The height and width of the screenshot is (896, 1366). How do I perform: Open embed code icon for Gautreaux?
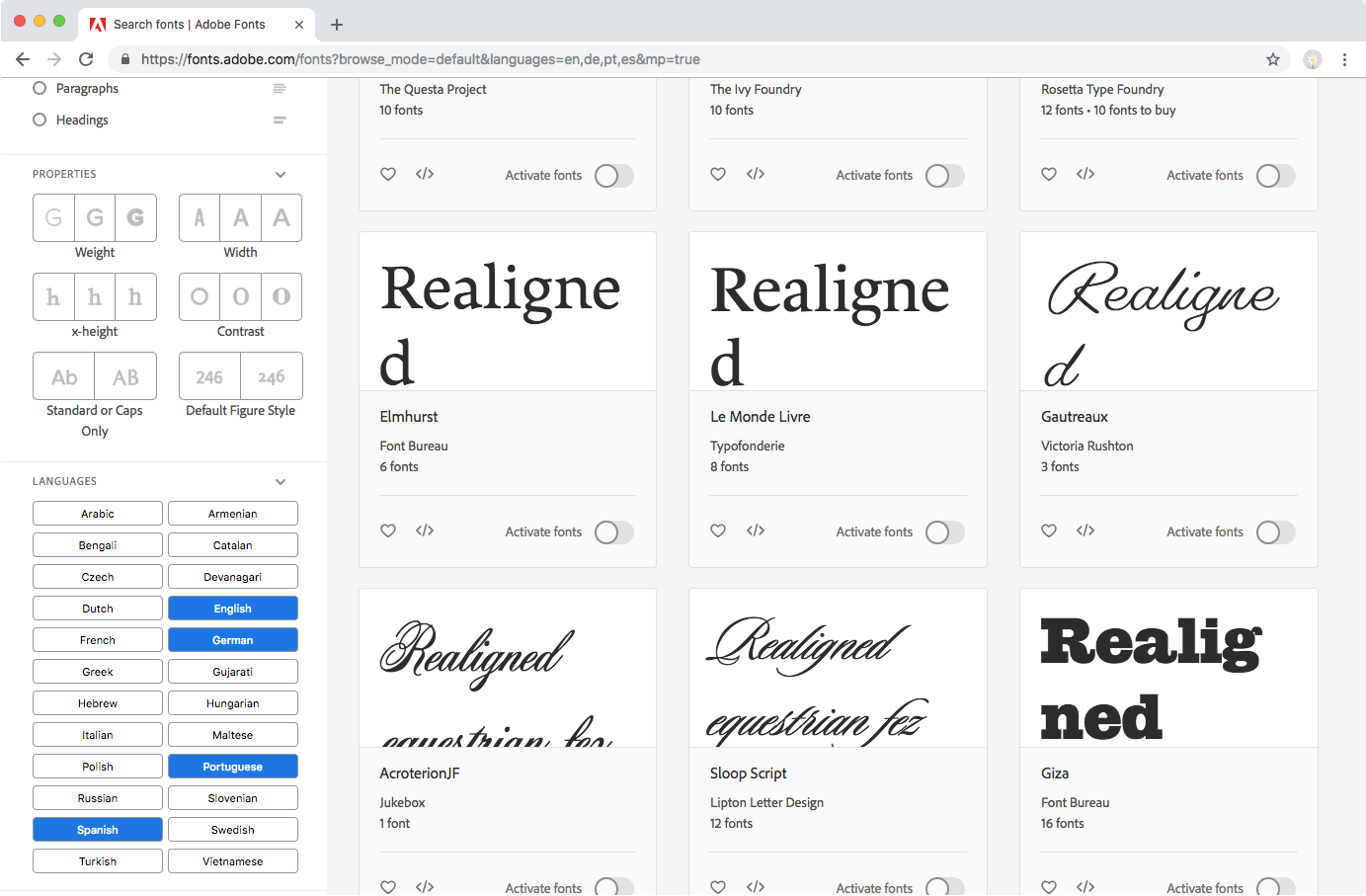click(1085, 530)
